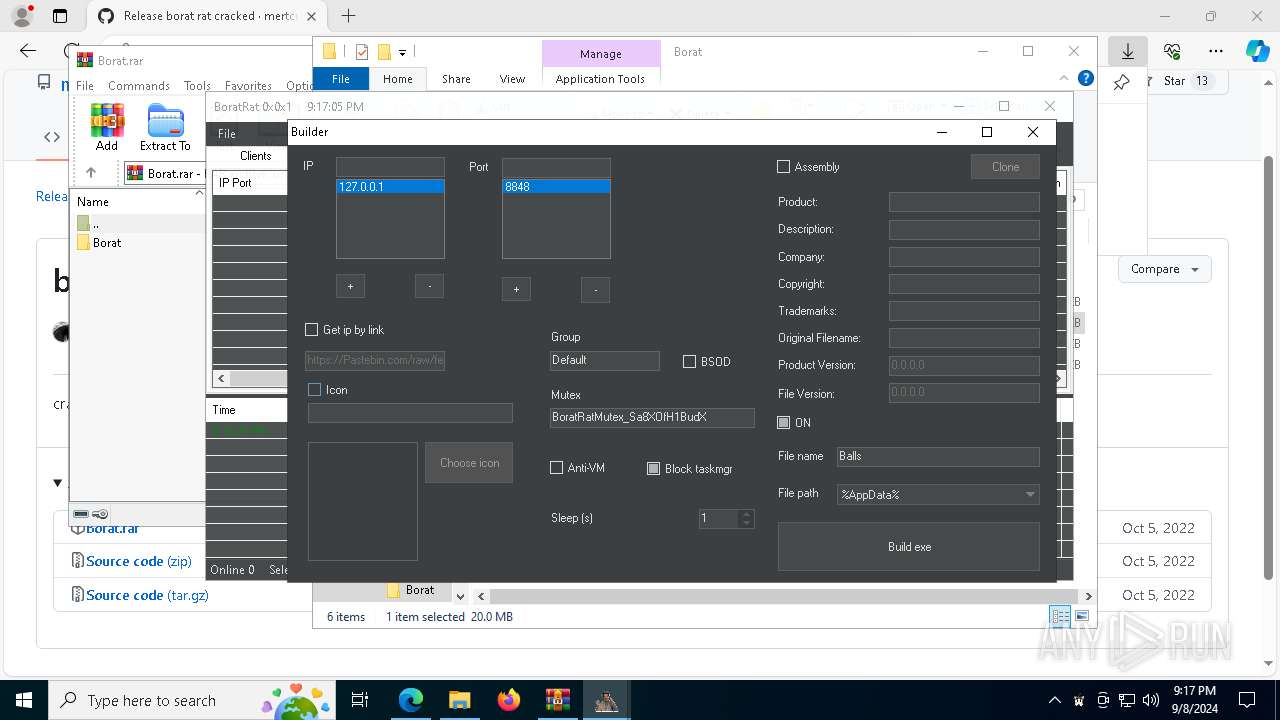Click the pin icon beside Star

click(x=1122, y=81)
